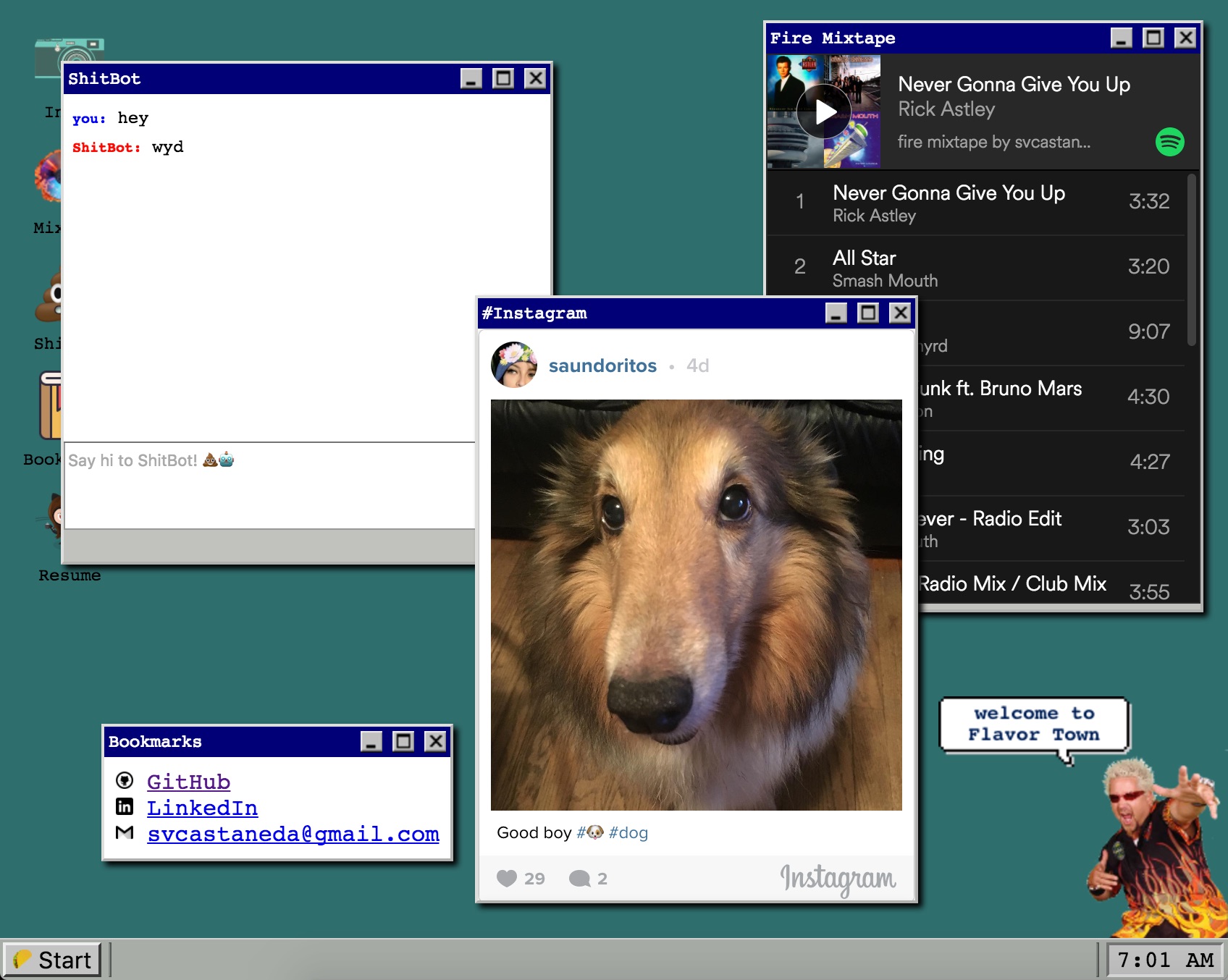The image size is (1228, 980).
Task: Minimize the ShitBot window
Action: coord(471,78)
